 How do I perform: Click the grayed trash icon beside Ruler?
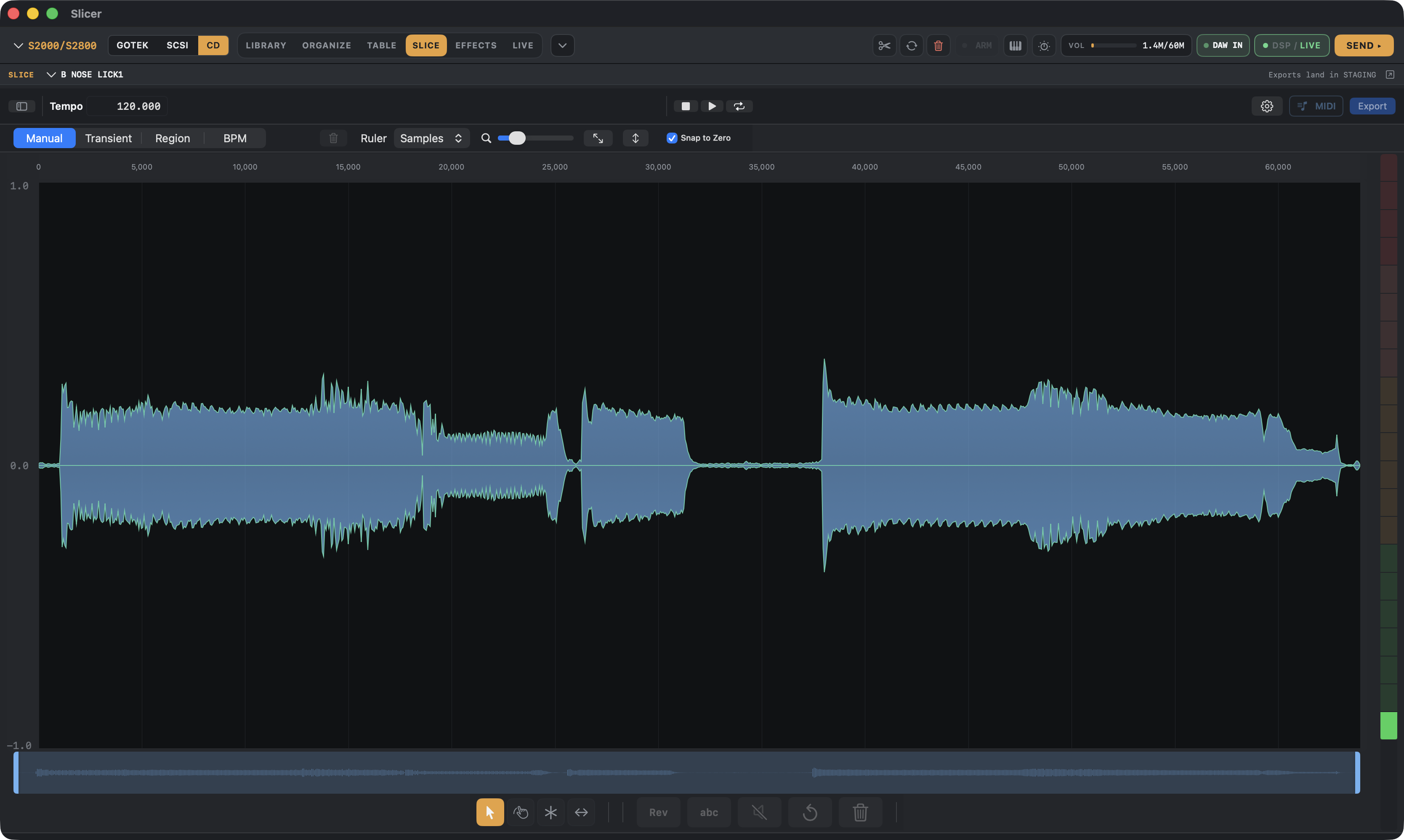(x=333, y=138)
